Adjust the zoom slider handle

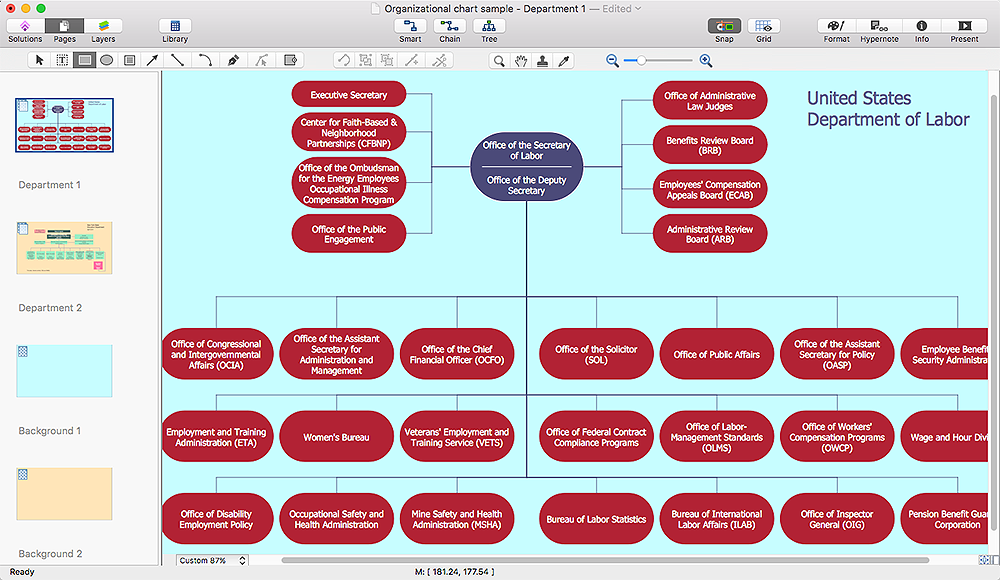pos(642,61)
